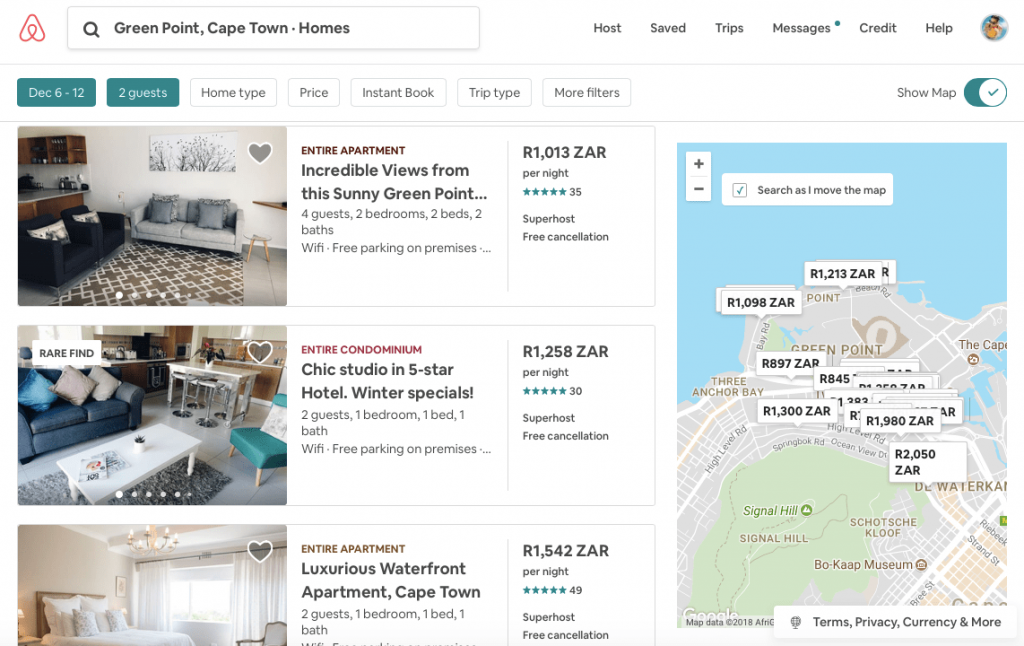Image resolution: width=1024 pixels, height=646 pixels.
Task: Heart the Luxurious Waterfront Apartment listing
Action: tap(260, 551)
